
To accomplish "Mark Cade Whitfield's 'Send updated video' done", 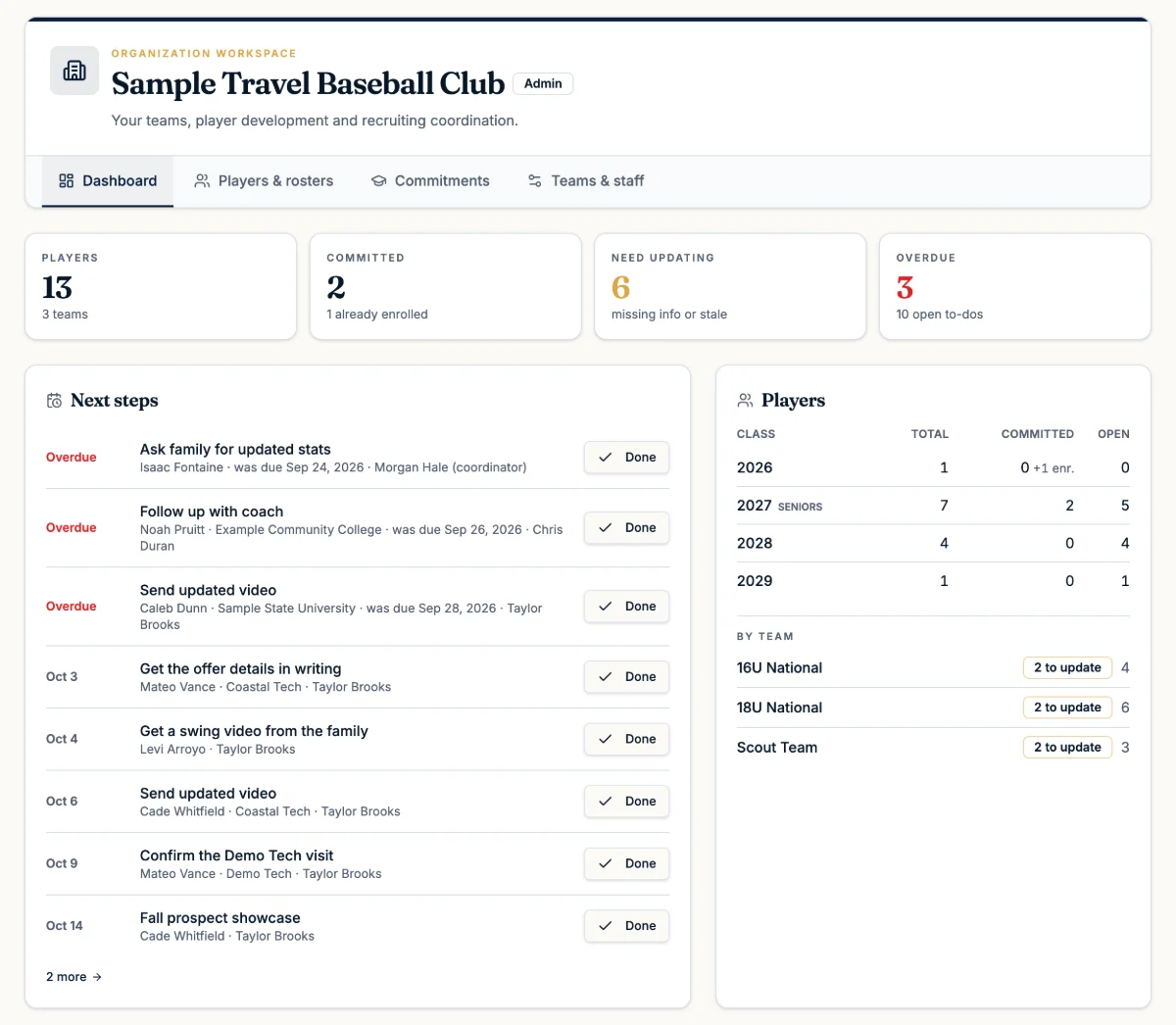I will pyautogui.click(x=627, y=802).
